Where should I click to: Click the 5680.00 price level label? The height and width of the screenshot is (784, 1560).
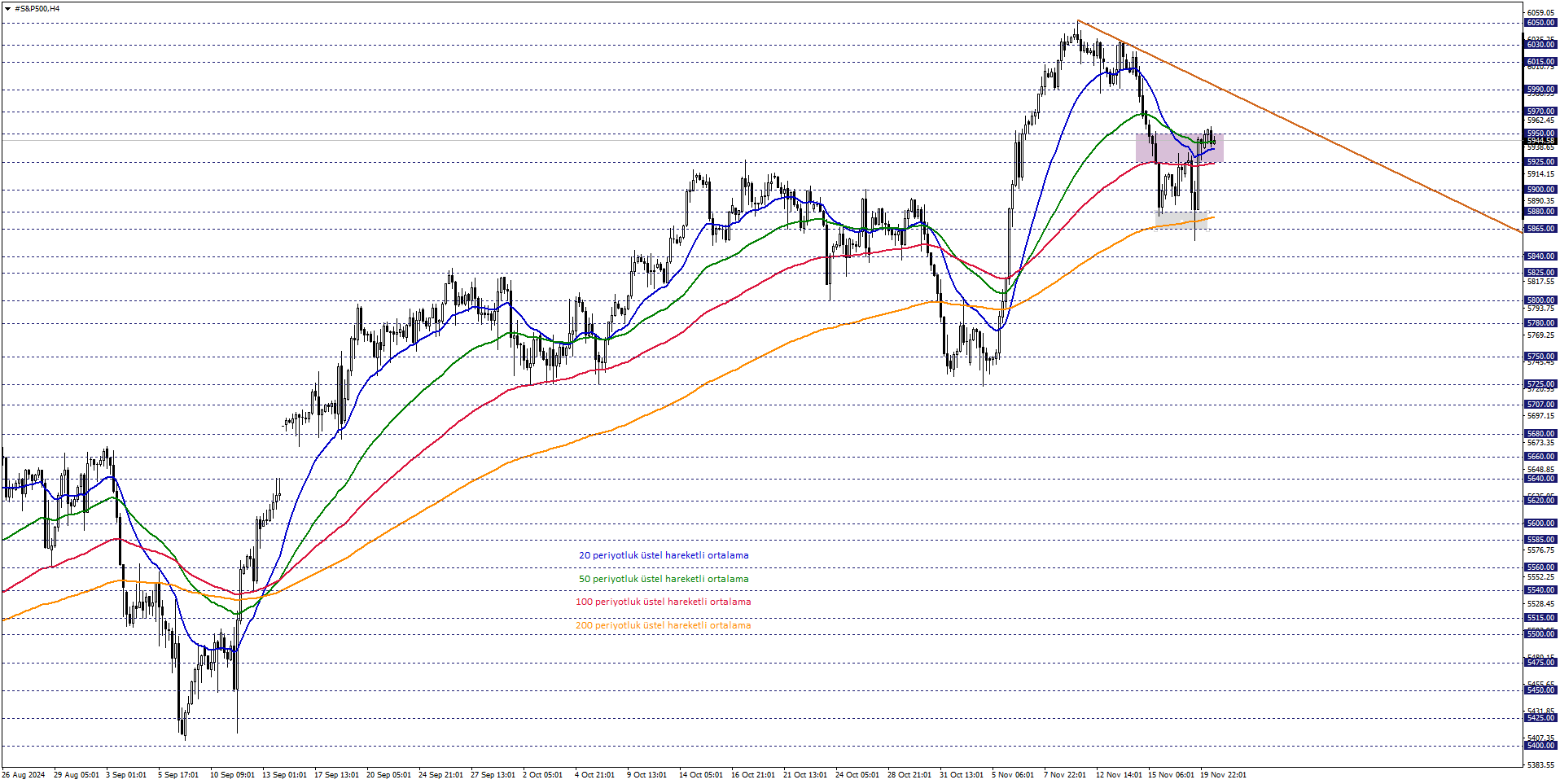[1540, 434]
